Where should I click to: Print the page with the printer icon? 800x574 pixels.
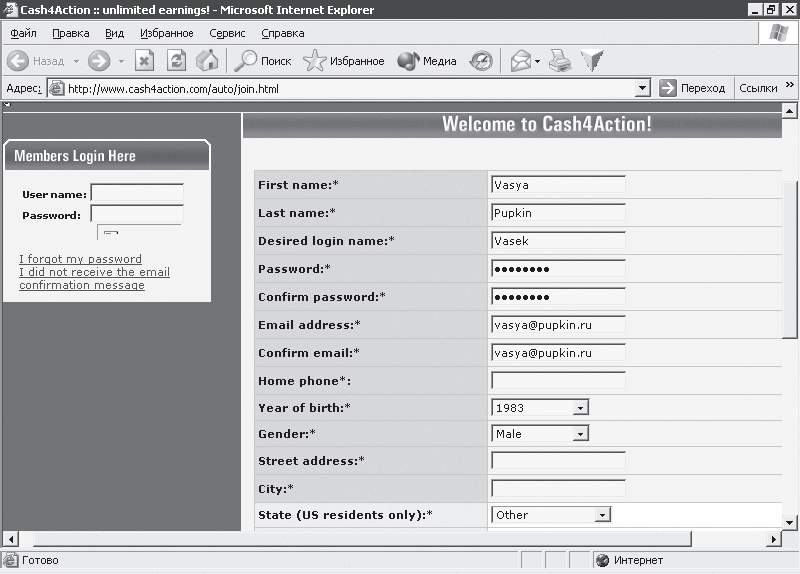coord(560,61)
